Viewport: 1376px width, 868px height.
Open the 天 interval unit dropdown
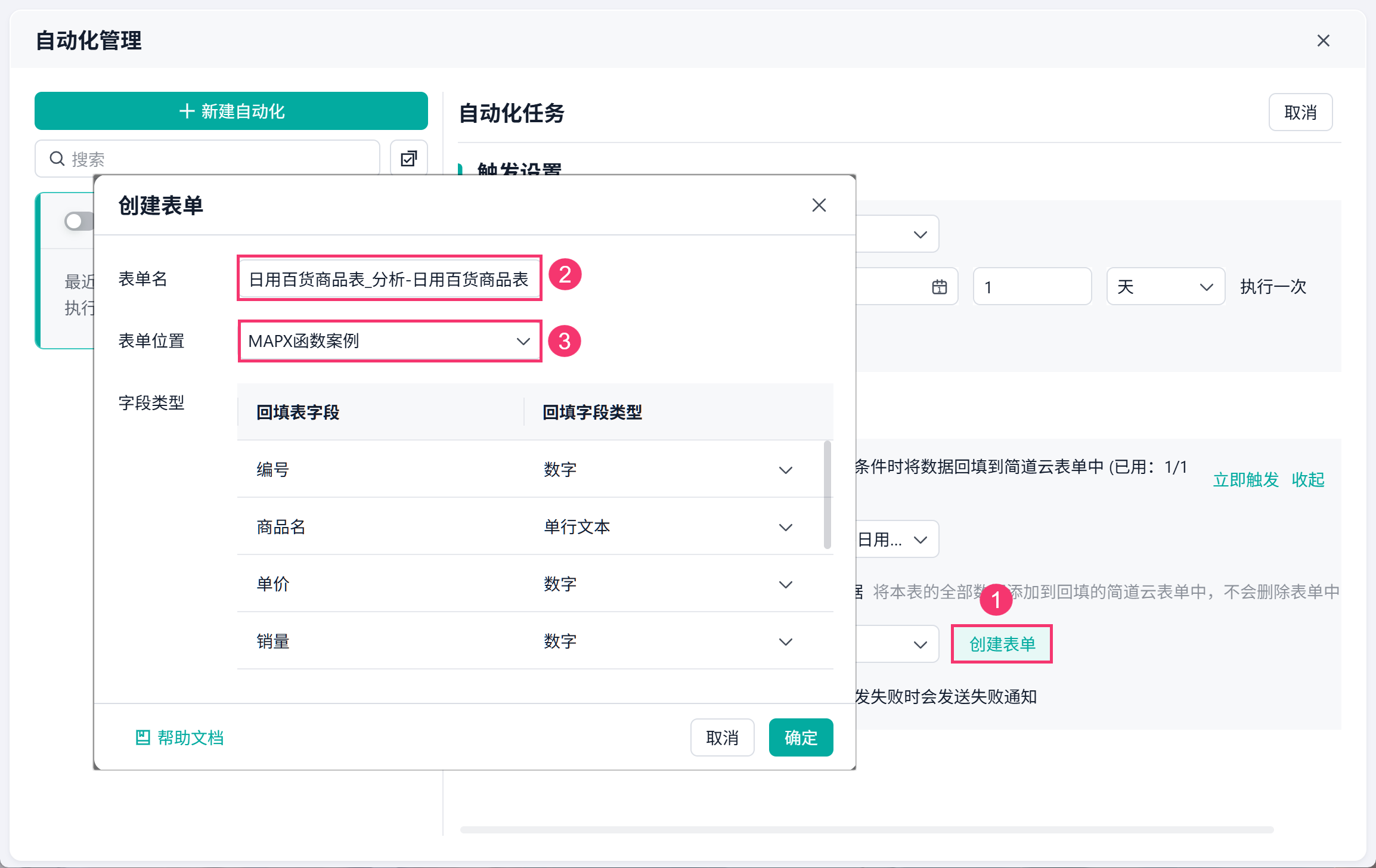1166,287
